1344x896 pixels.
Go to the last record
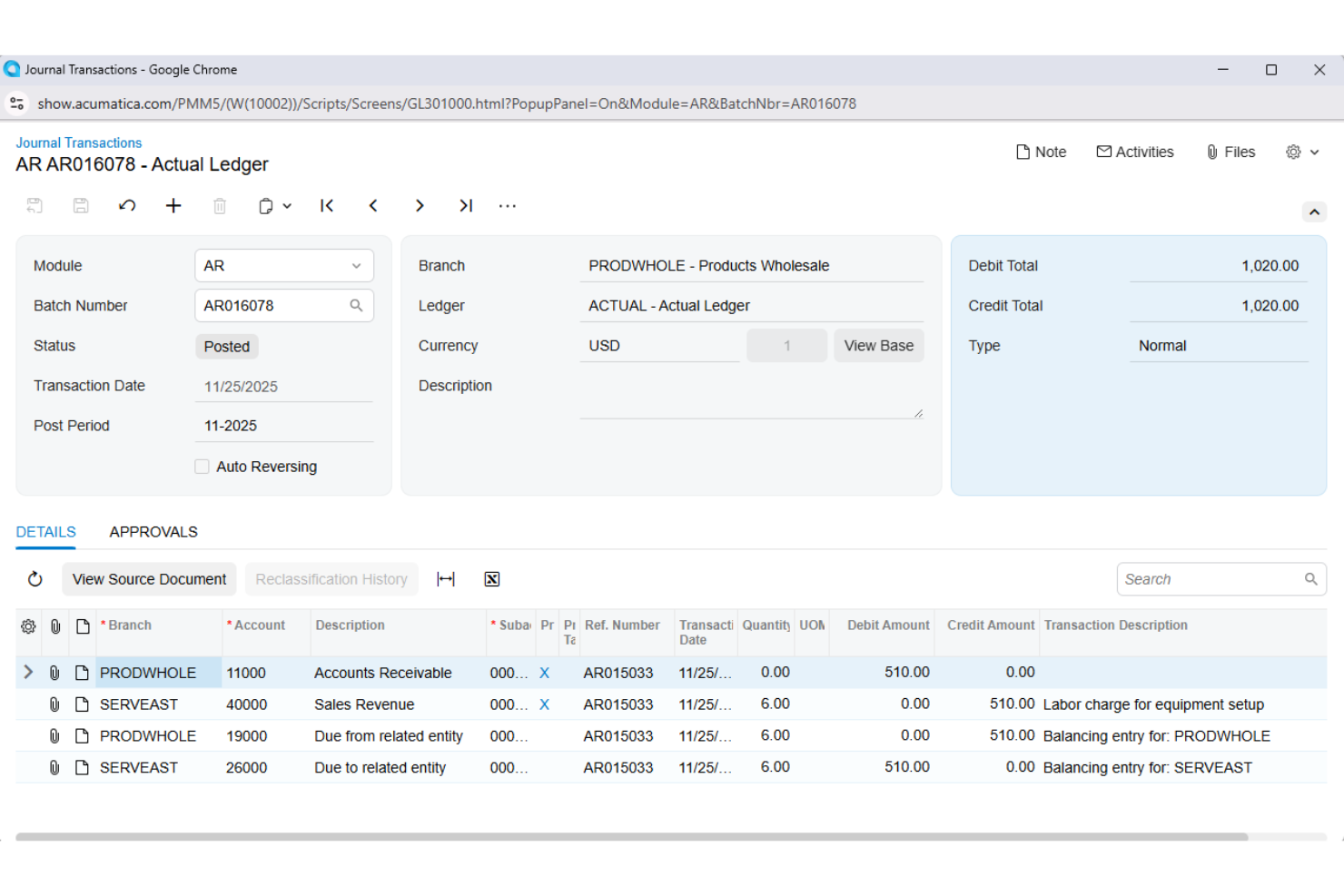466,206
